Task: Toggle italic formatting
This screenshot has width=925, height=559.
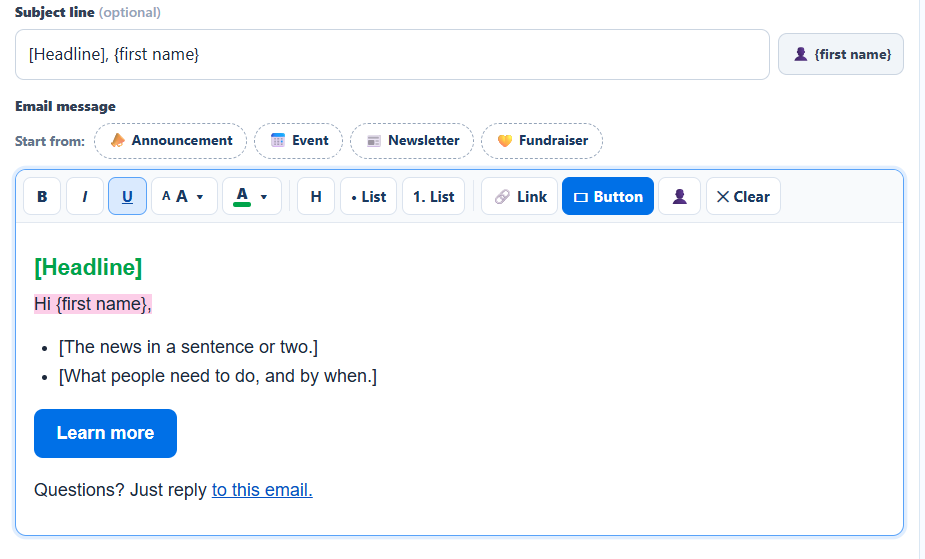Action: [85, 196]
